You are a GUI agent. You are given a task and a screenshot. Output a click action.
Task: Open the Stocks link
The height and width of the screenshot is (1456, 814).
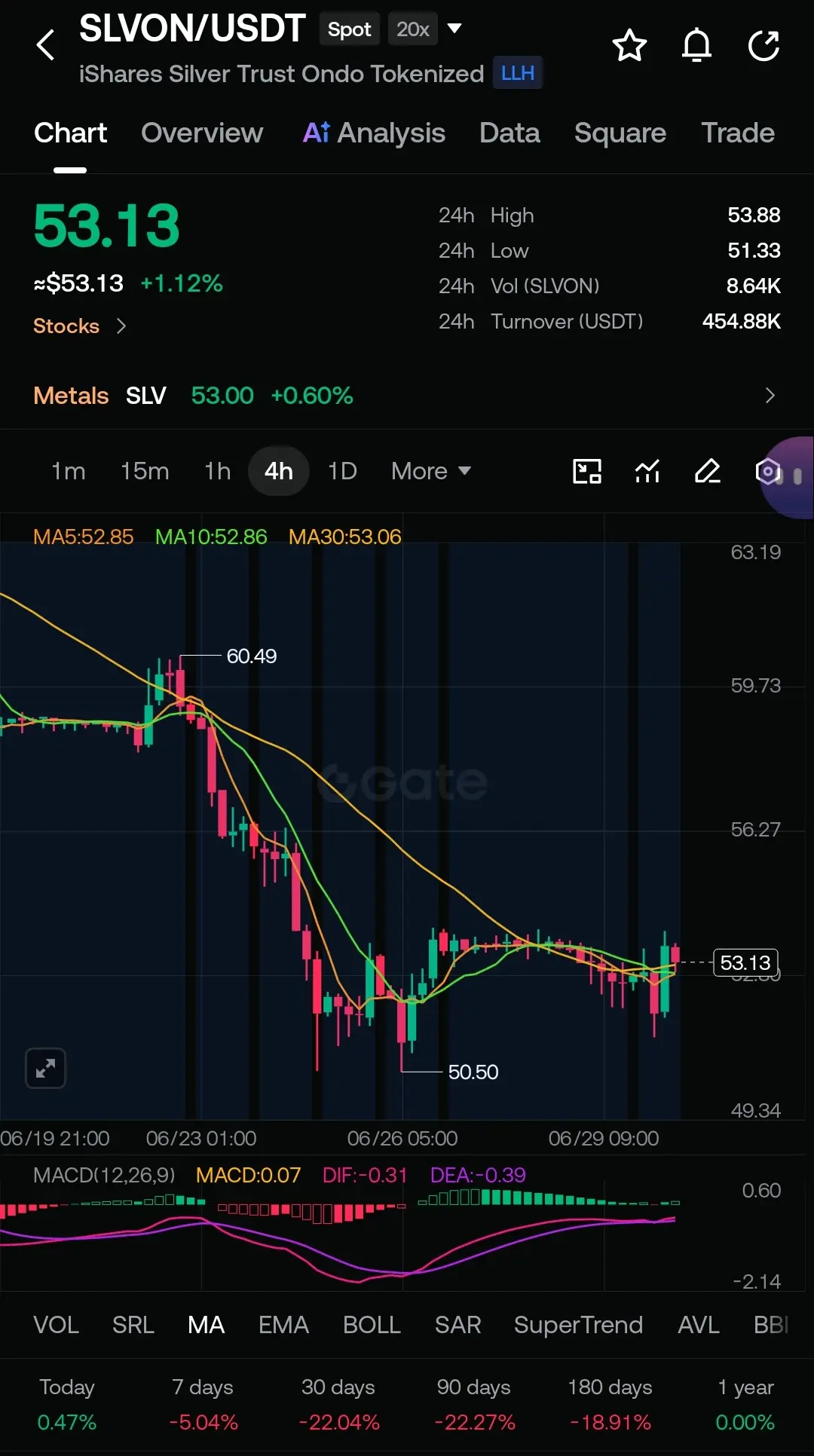(66, 326)
